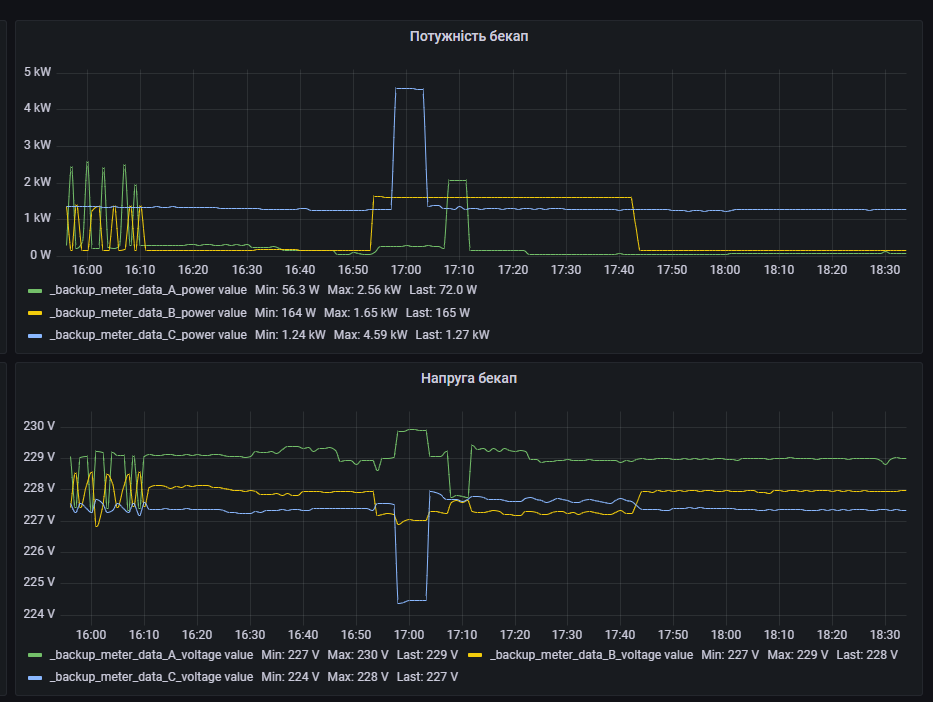Click yellow color swatch of B_voltage legend
933x702 pixels.
[475, 656]
